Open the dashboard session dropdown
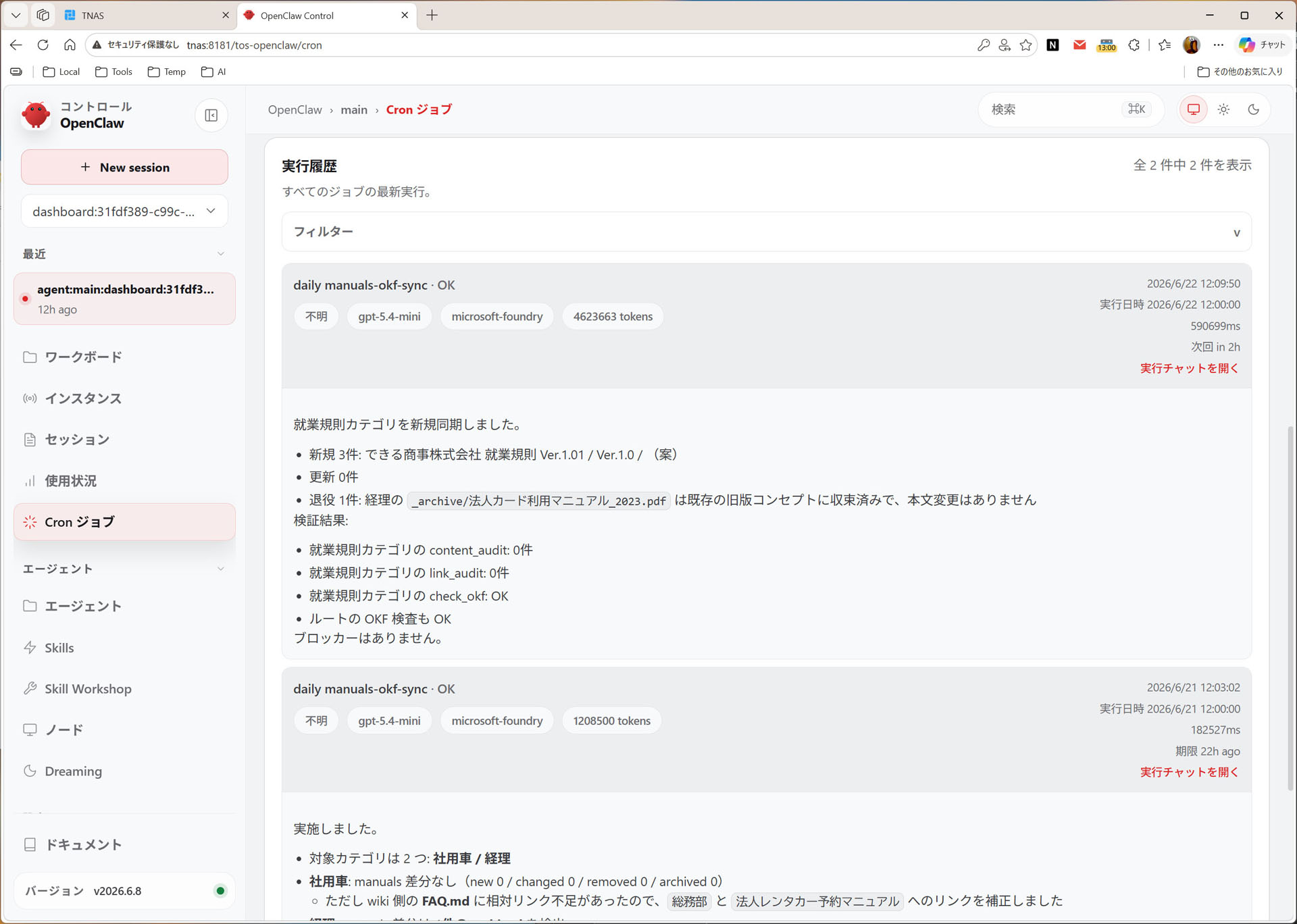Image resolution: width=1297 pixels, height=924 pixels. point(124,211)
